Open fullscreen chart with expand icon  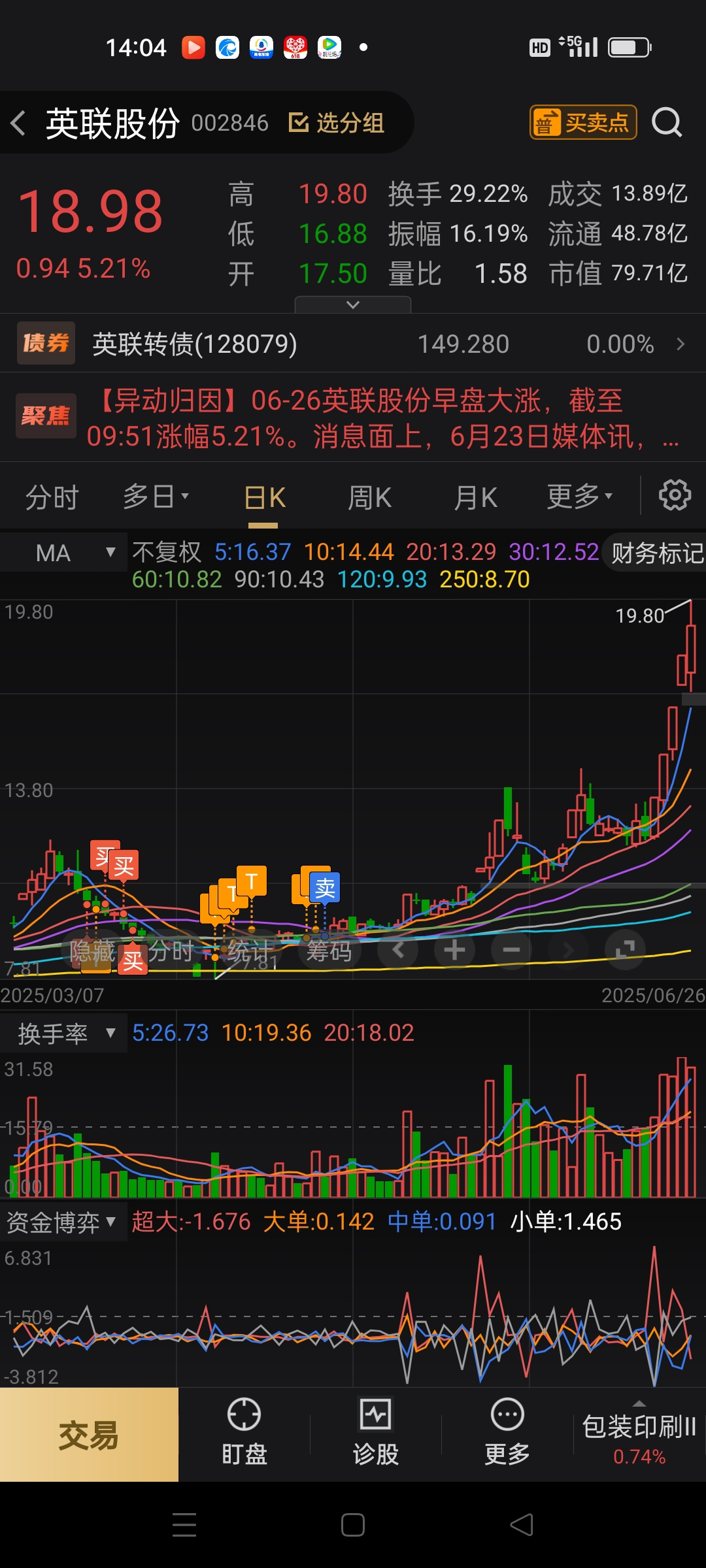625,949
